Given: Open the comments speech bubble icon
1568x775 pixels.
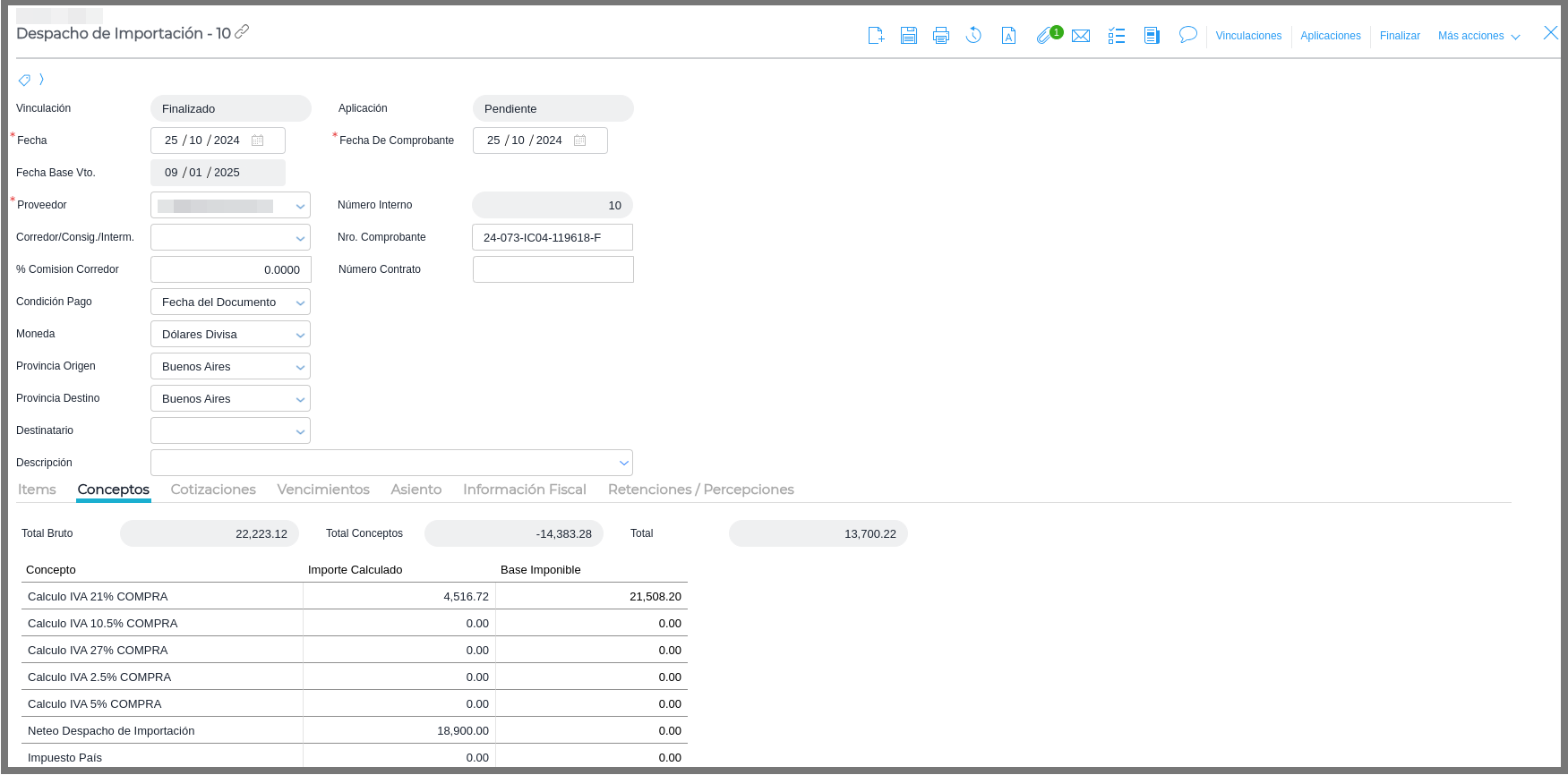Looking at the screenshot, I should point(1187,35).
